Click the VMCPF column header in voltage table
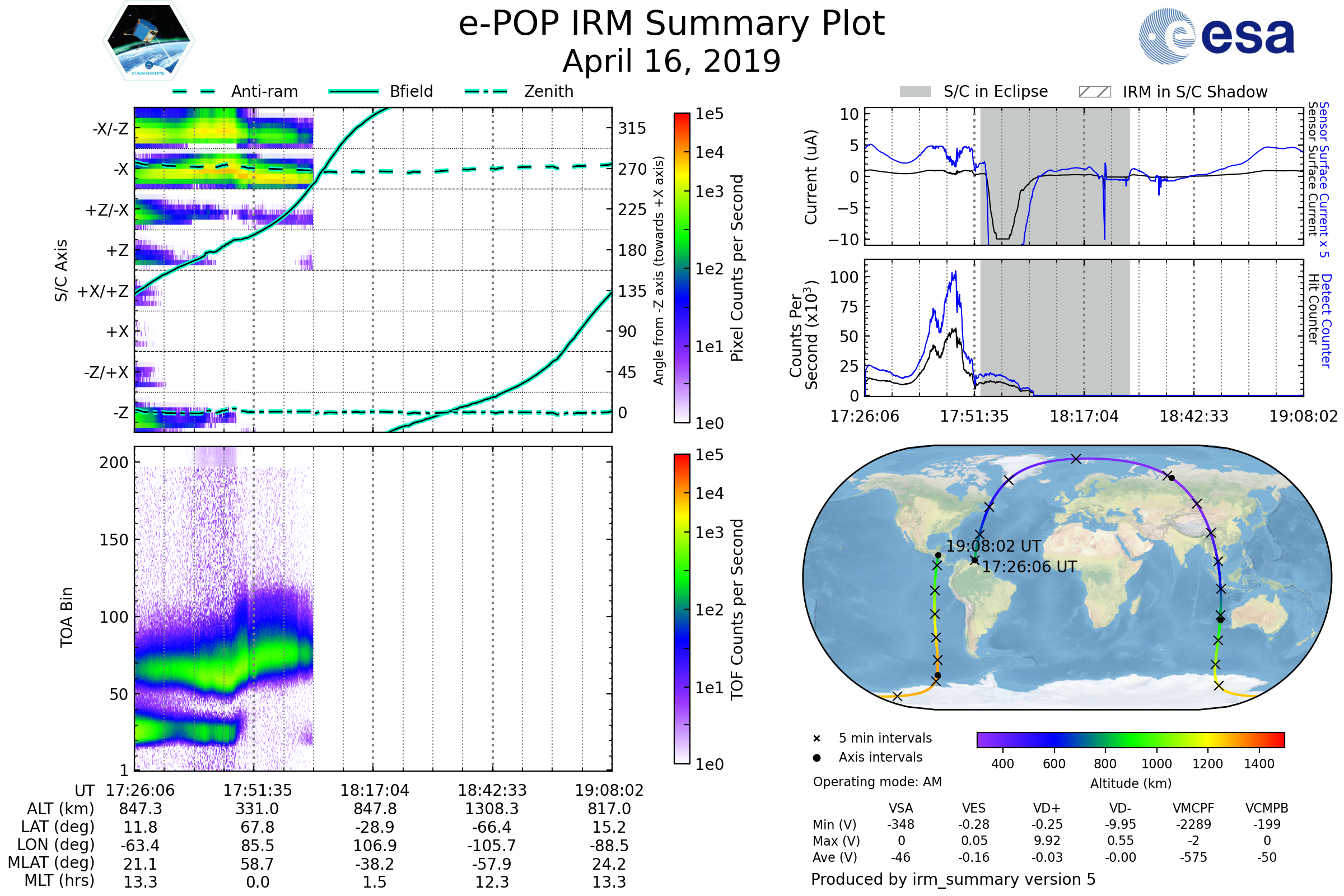The height and width of the screenshot is (896, 1344). tap(1193, 808)
